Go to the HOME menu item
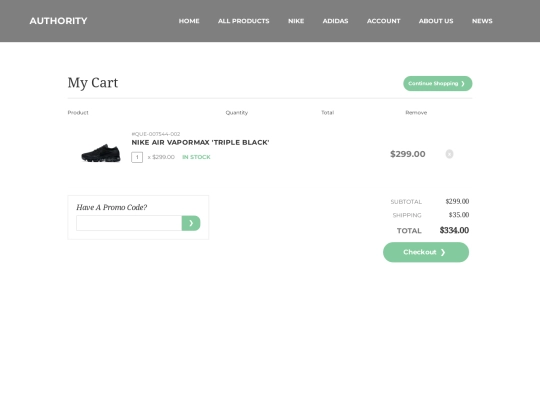540x405 pixels. point(189,21)
